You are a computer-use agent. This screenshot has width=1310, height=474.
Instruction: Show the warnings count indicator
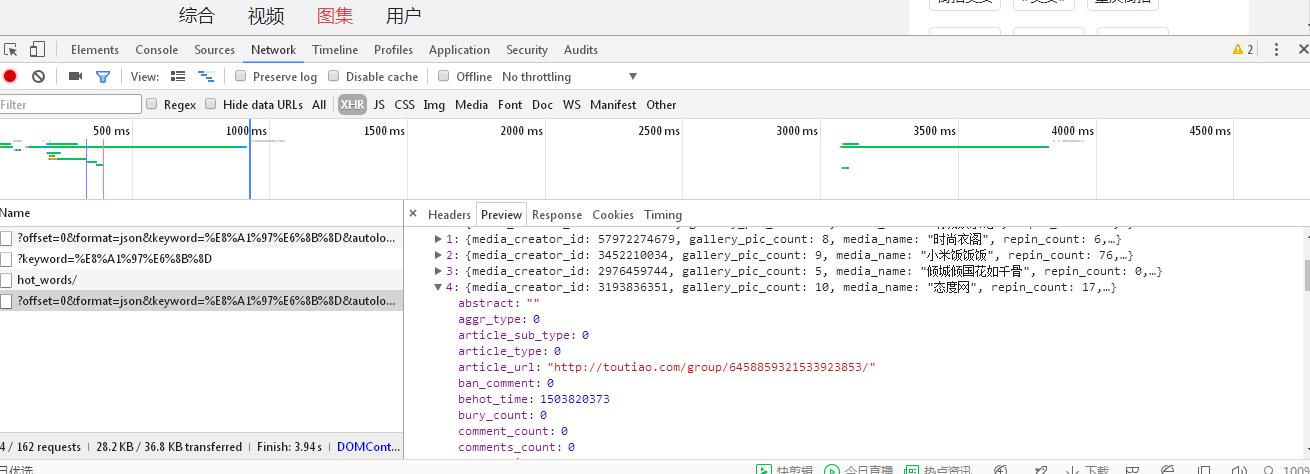[1243, 49]
